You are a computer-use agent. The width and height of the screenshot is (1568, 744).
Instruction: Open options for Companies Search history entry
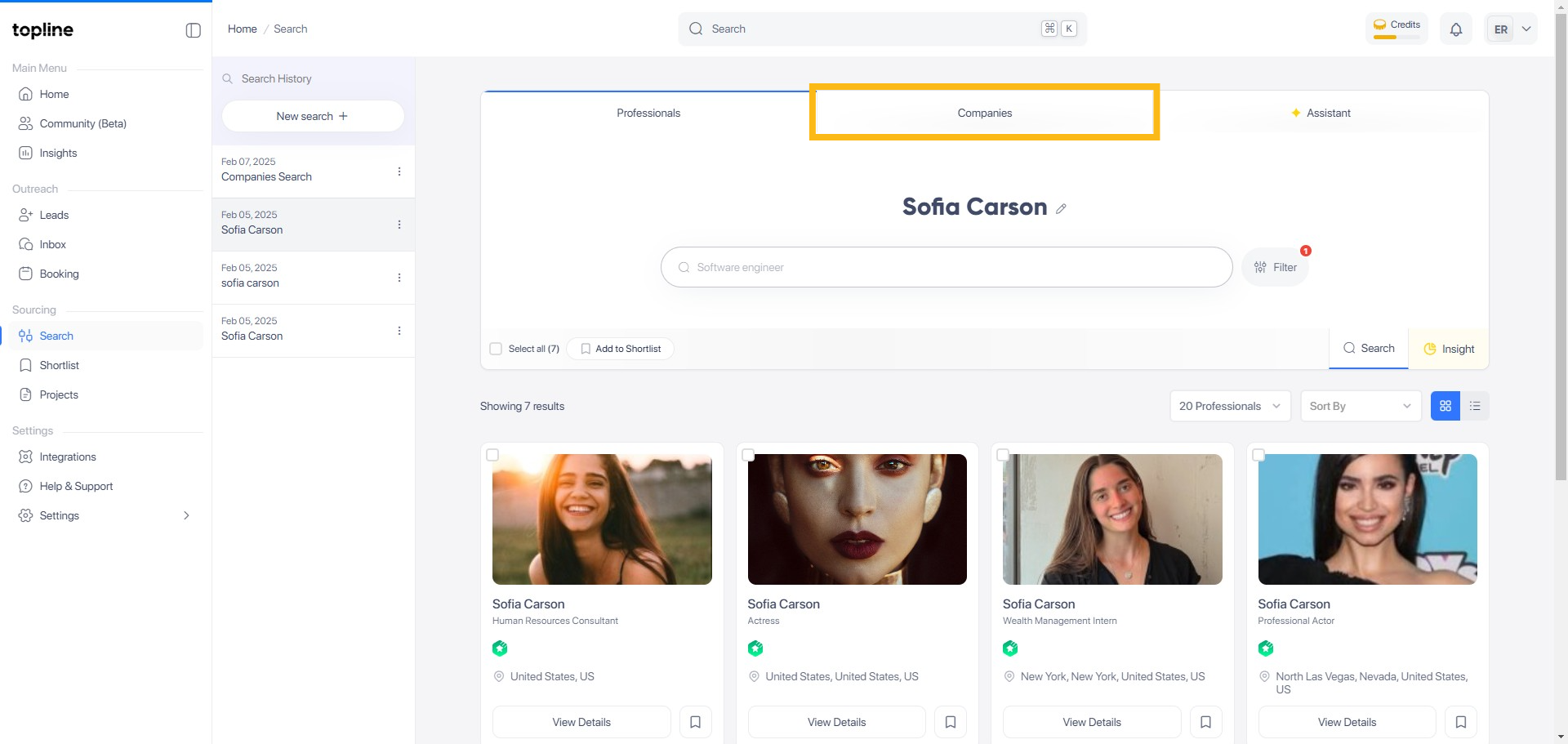[399, 172]
